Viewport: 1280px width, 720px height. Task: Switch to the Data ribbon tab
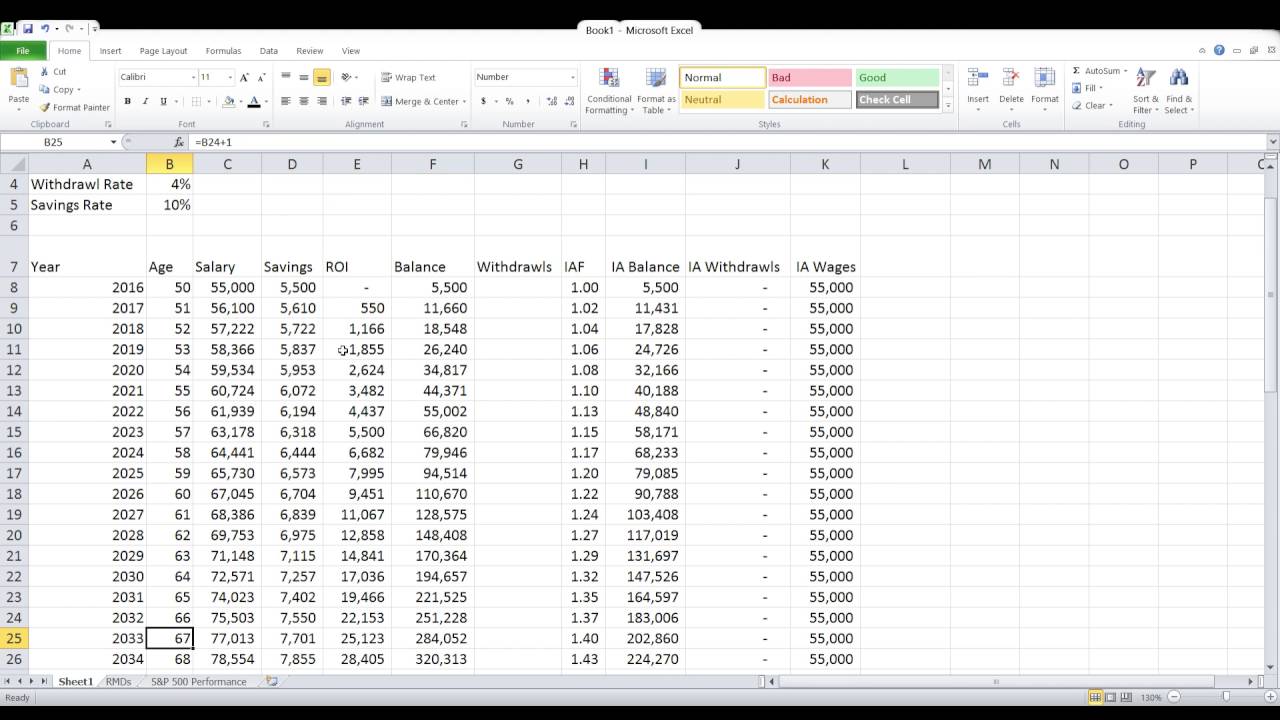pos(269,51)
